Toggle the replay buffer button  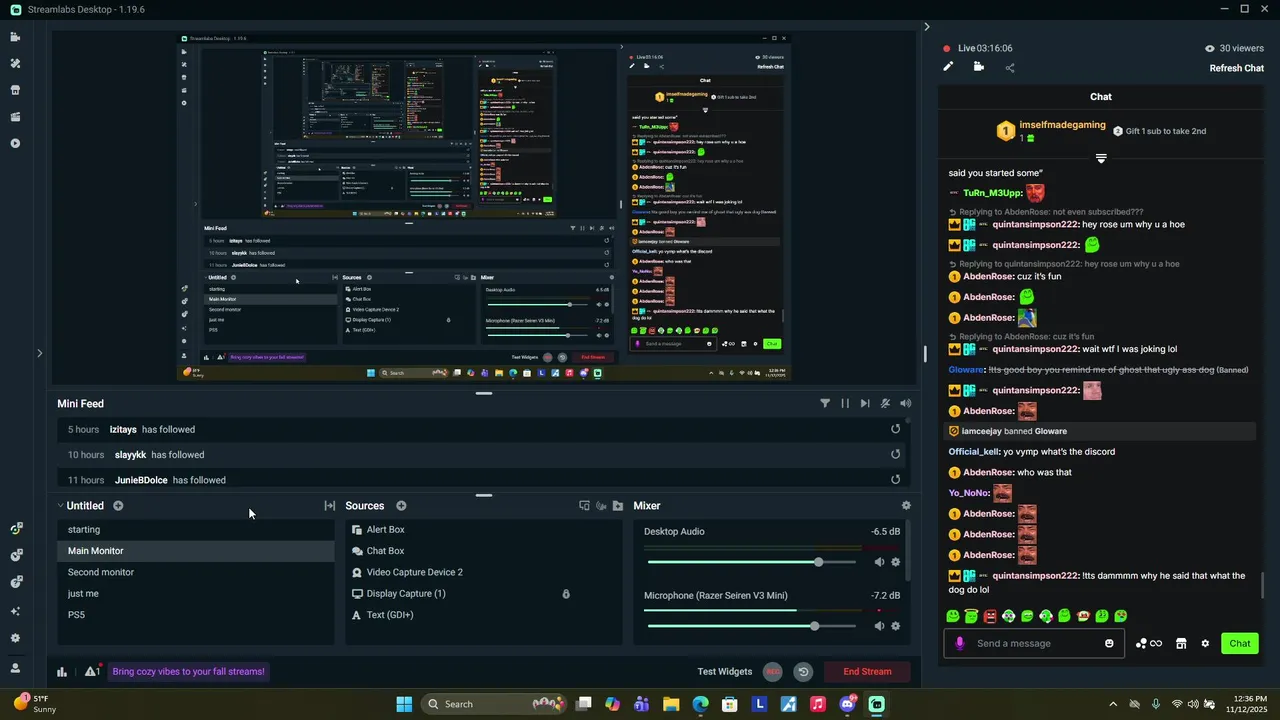coord(803,672)
